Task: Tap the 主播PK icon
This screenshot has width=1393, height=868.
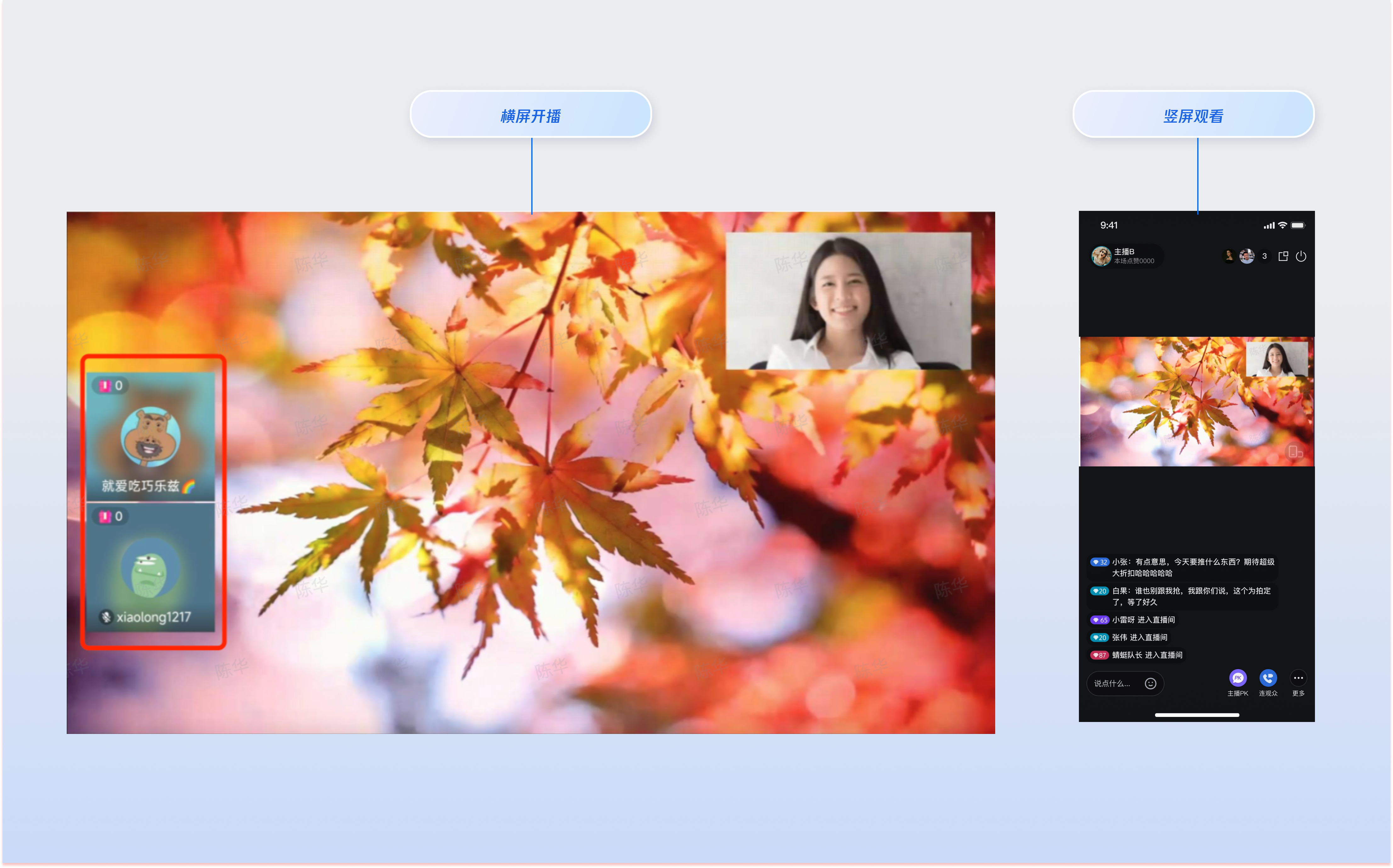Action: click(1238, 678)
